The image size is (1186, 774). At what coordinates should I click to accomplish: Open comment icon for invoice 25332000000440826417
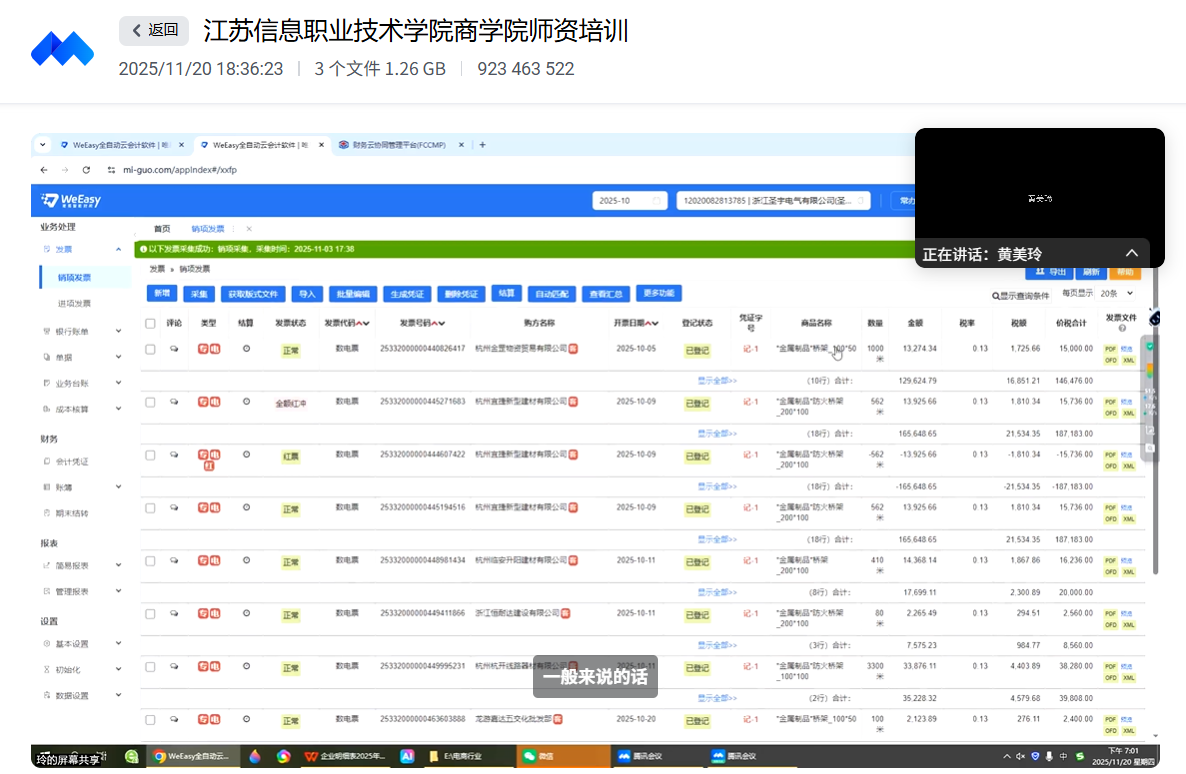point(174,349)
